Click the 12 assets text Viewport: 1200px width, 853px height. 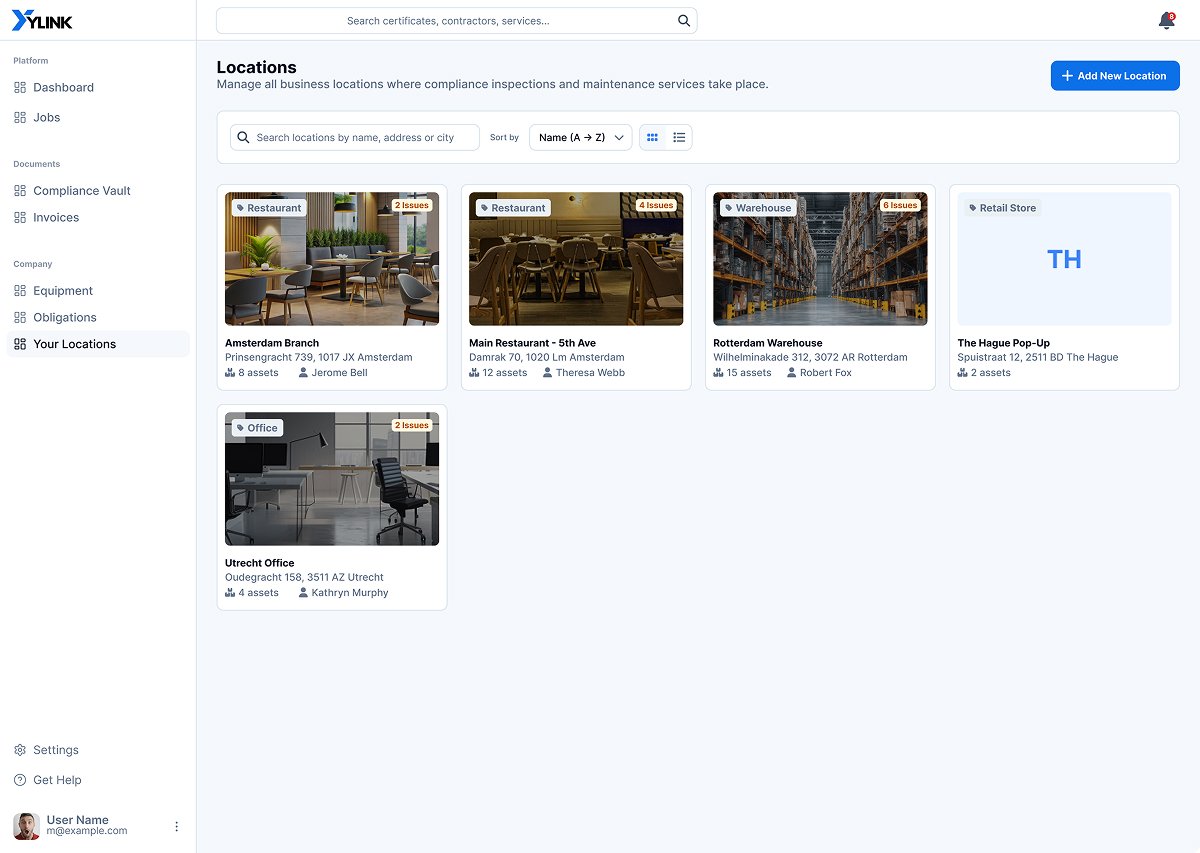(505, 373)
